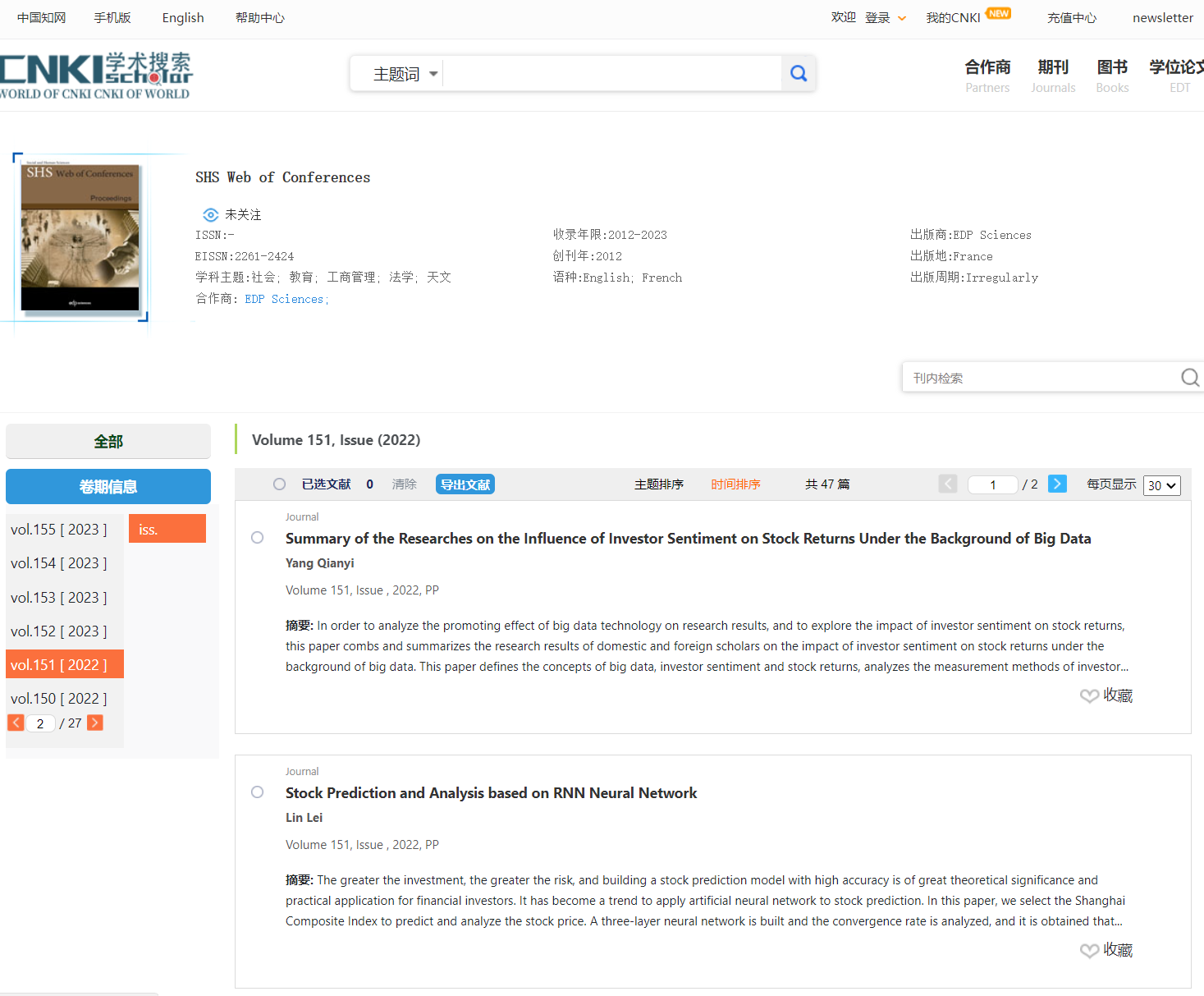
Task: Select vol.151 [ 2022 ]
Action: click(x=65, y=664)
